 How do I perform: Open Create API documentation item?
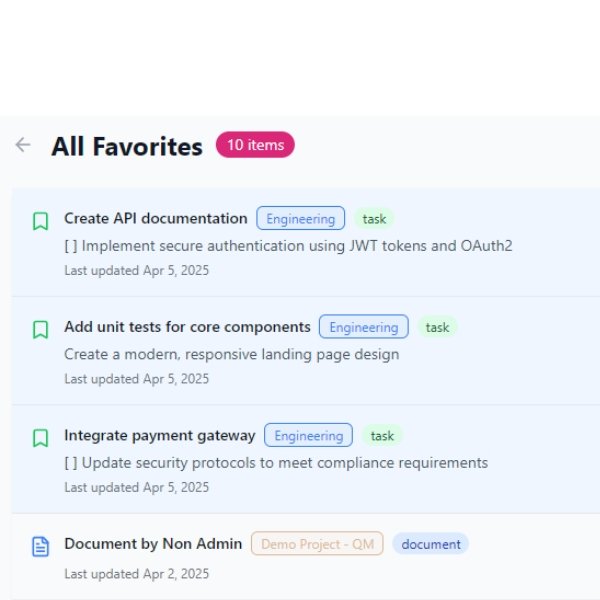pos(156,218)
